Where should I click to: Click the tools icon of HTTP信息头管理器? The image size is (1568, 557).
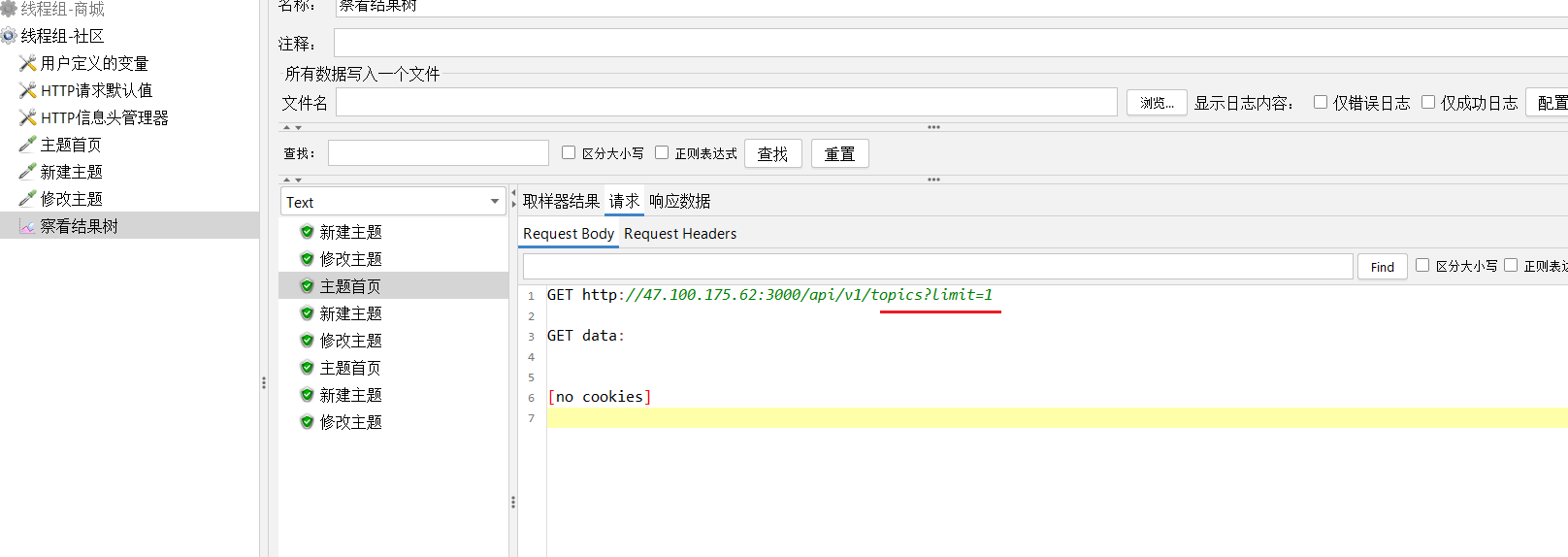[x=28, y=117]
